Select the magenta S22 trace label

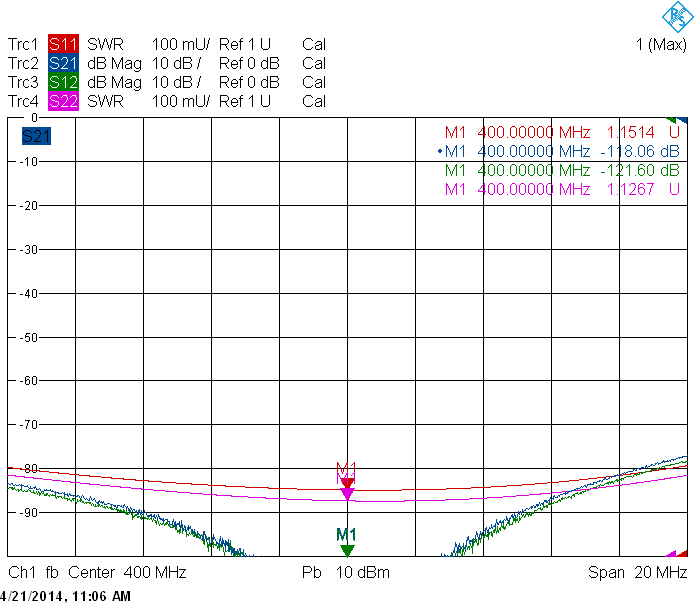[x=63, y=102]
